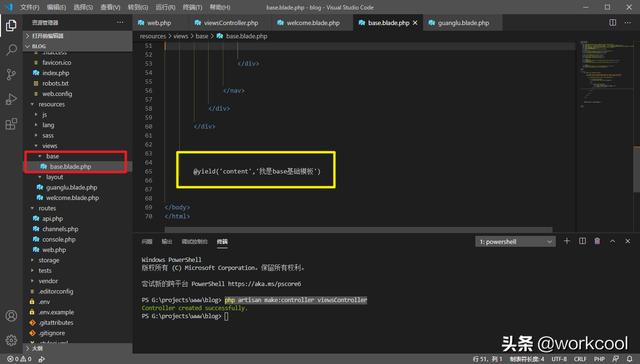Collapse the base folder

[52, 156]
